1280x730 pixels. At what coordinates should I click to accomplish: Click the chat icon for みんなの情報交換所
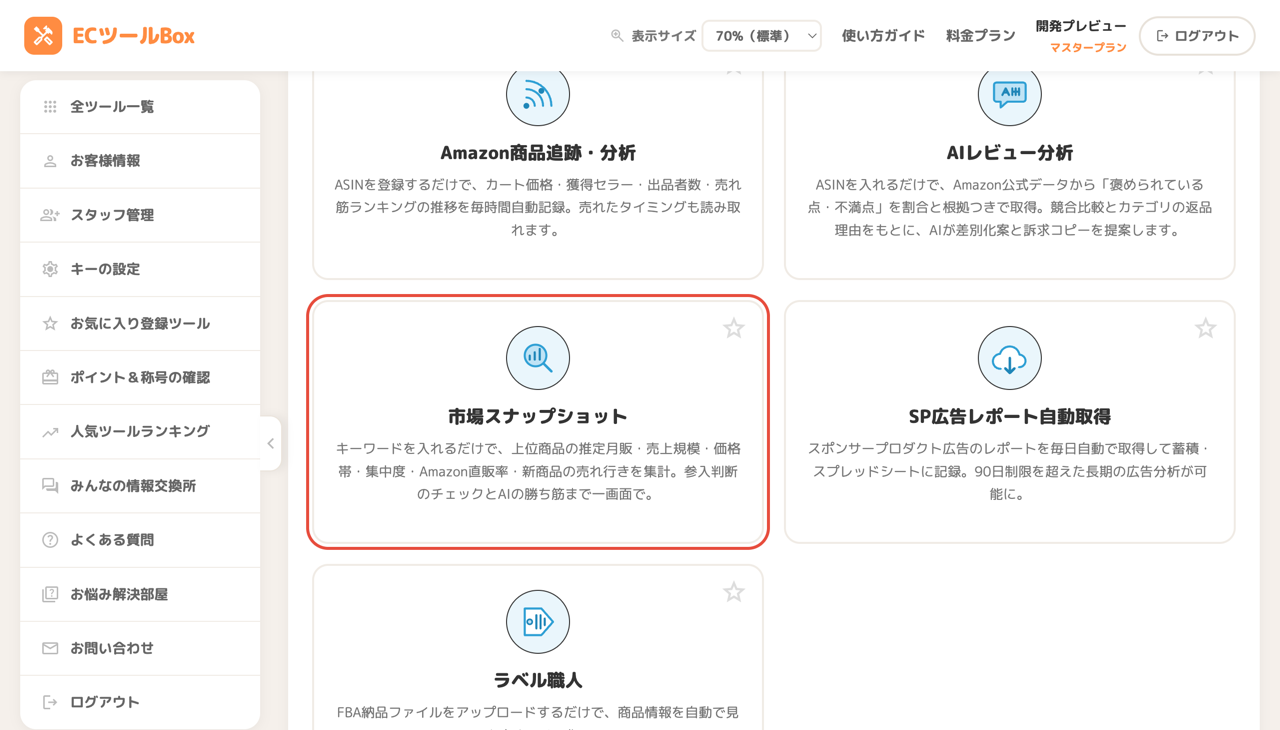[50, 486]
